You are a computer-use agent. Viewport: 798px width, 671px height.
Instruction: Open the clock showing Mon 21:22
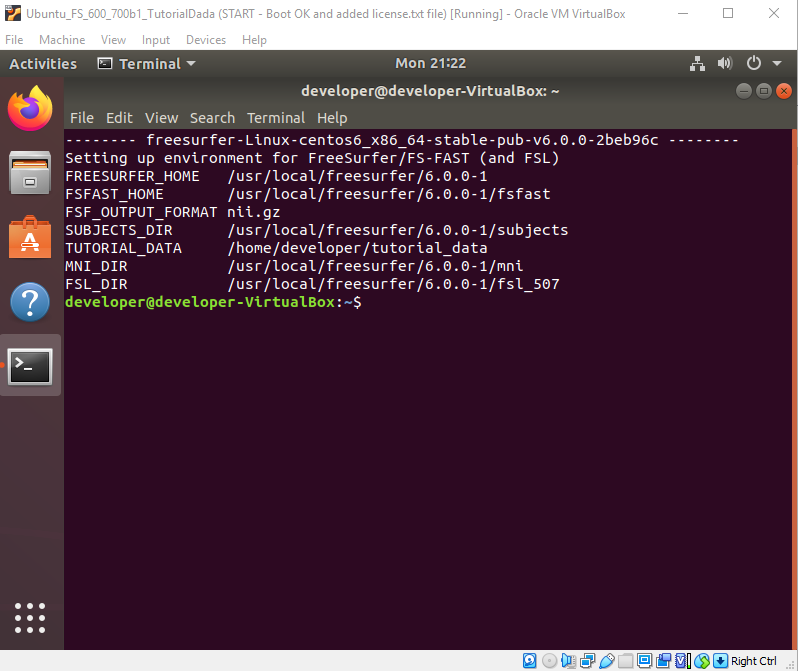click(430, 64)
